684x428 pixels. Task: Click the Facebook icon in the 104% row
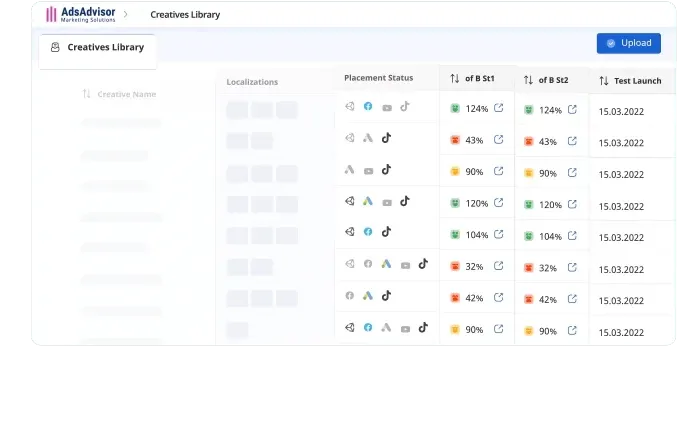368,232
